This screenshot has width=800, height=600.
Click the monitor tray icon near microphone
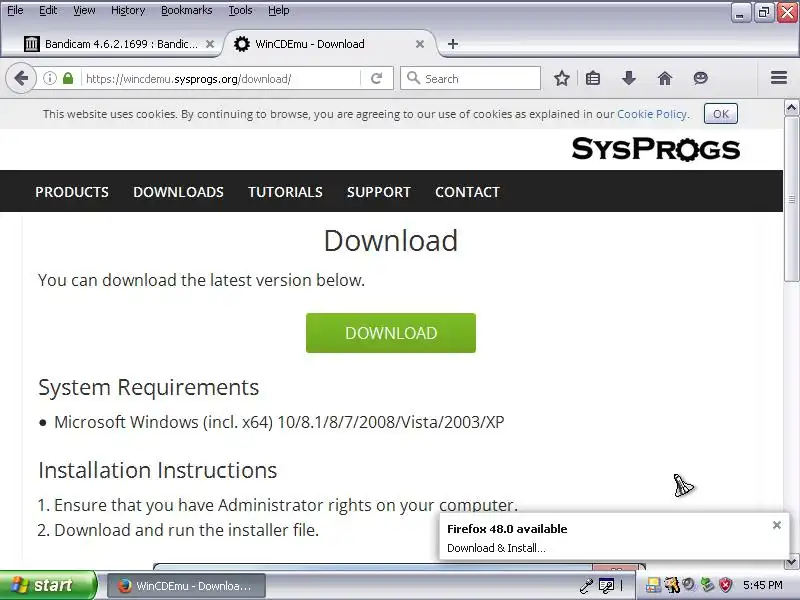pyautogui.click(x=606, y=586)
